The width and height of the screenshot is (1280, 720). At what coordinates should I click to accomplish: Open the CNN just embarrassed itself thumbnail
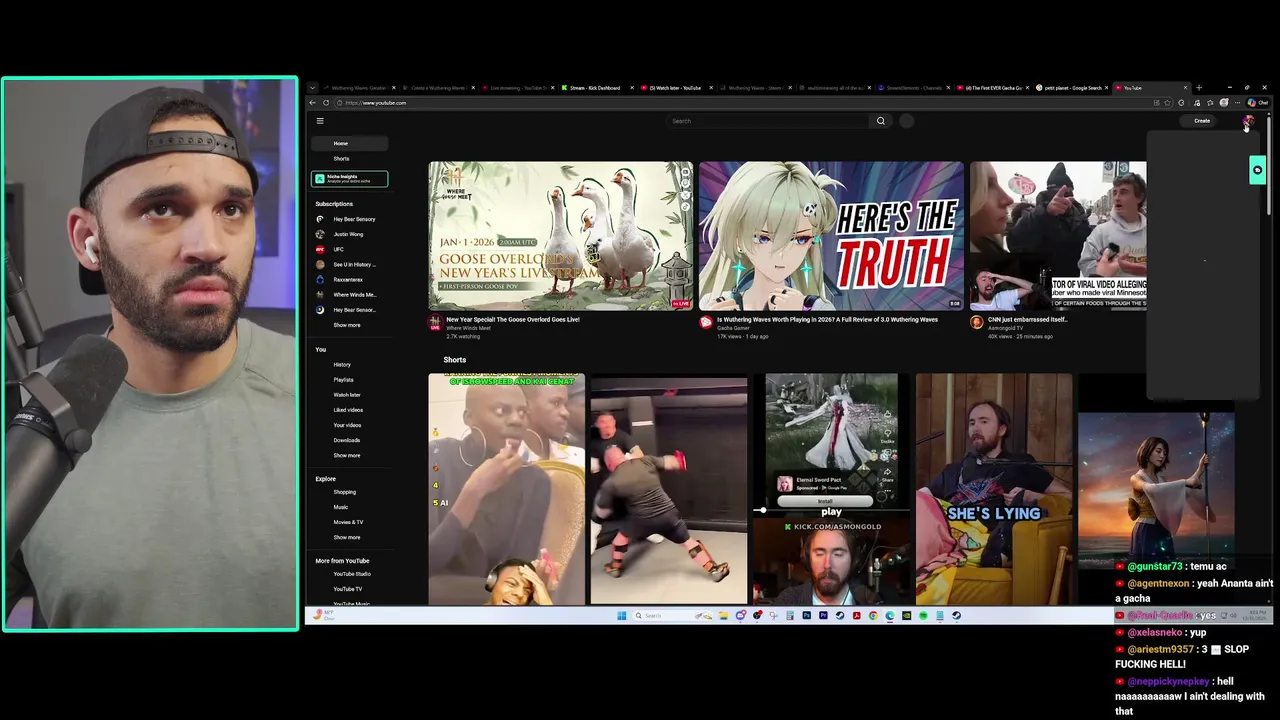[1058, 236]
